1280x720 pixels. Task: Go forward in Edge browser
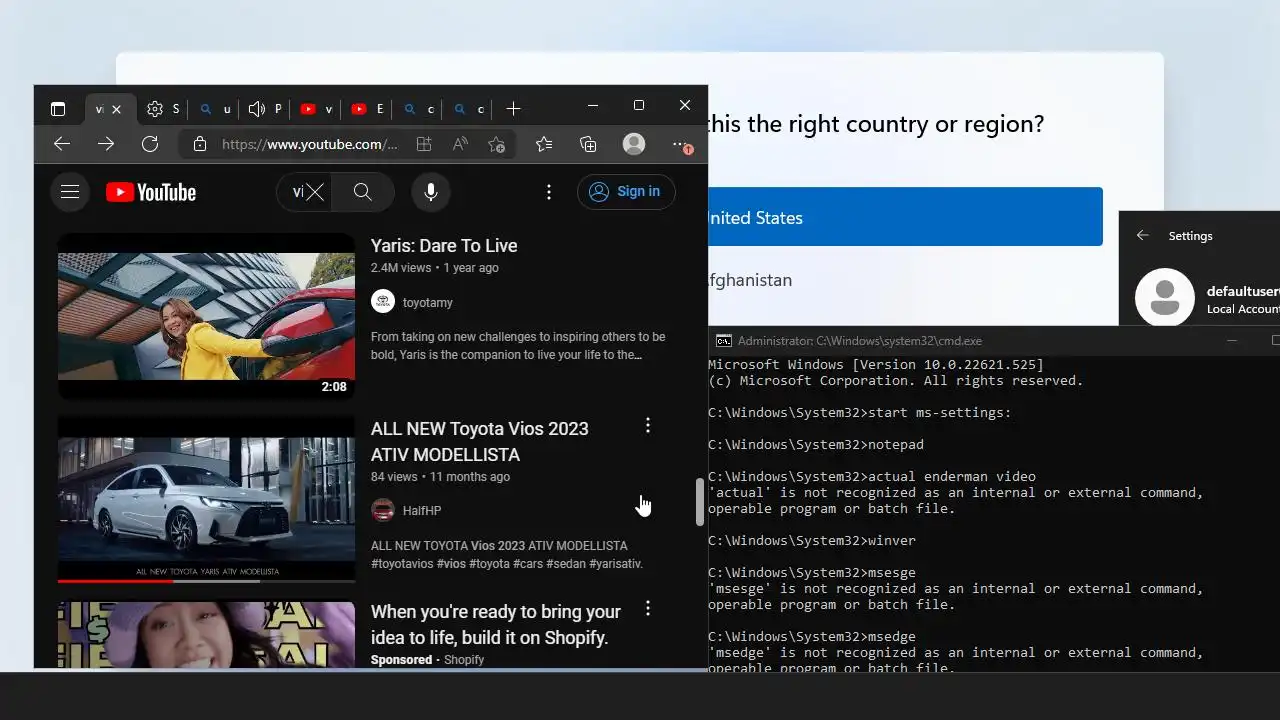tap(106, 144)
